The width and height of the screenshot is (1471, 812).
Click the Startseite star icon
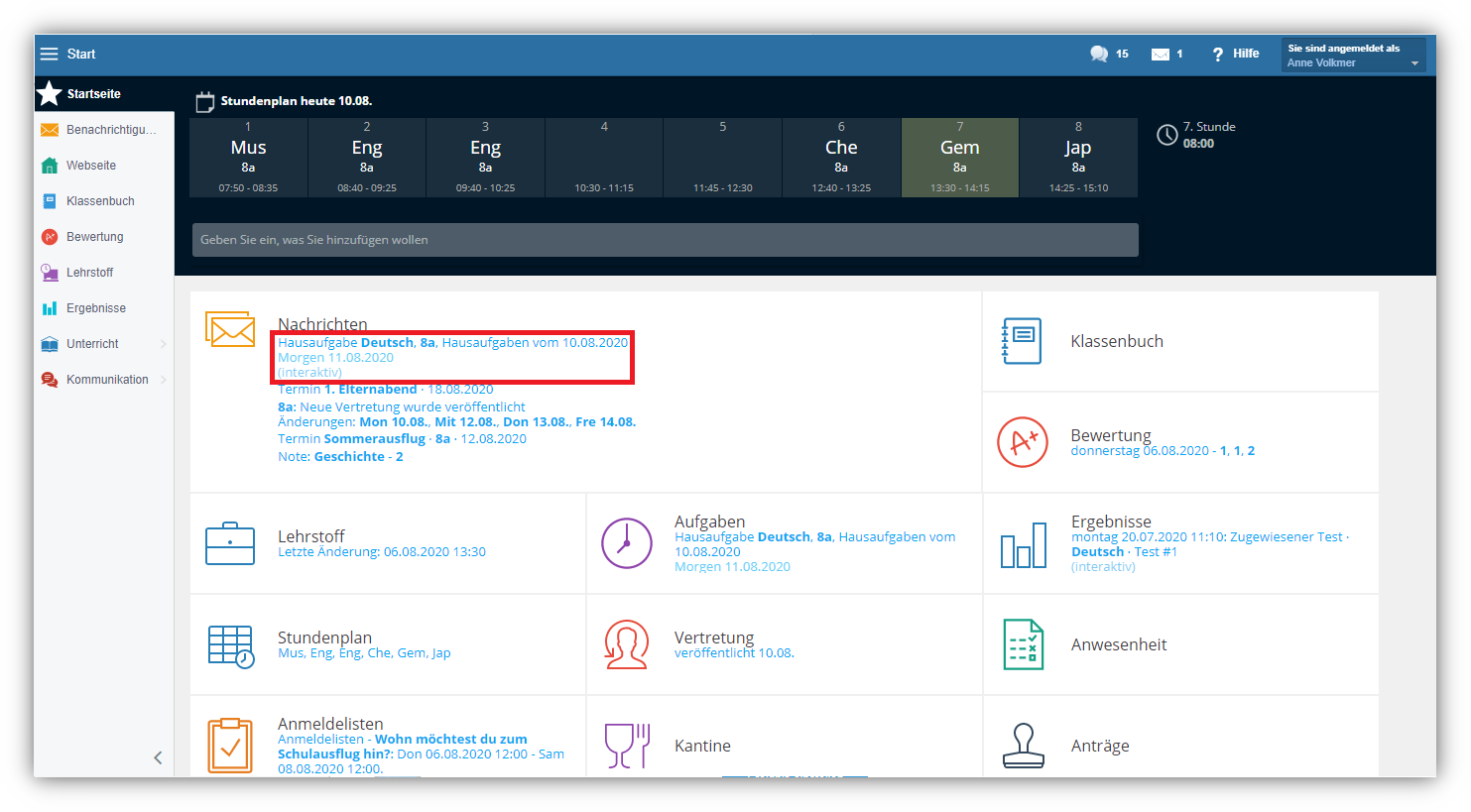click(x=50, y=94)
